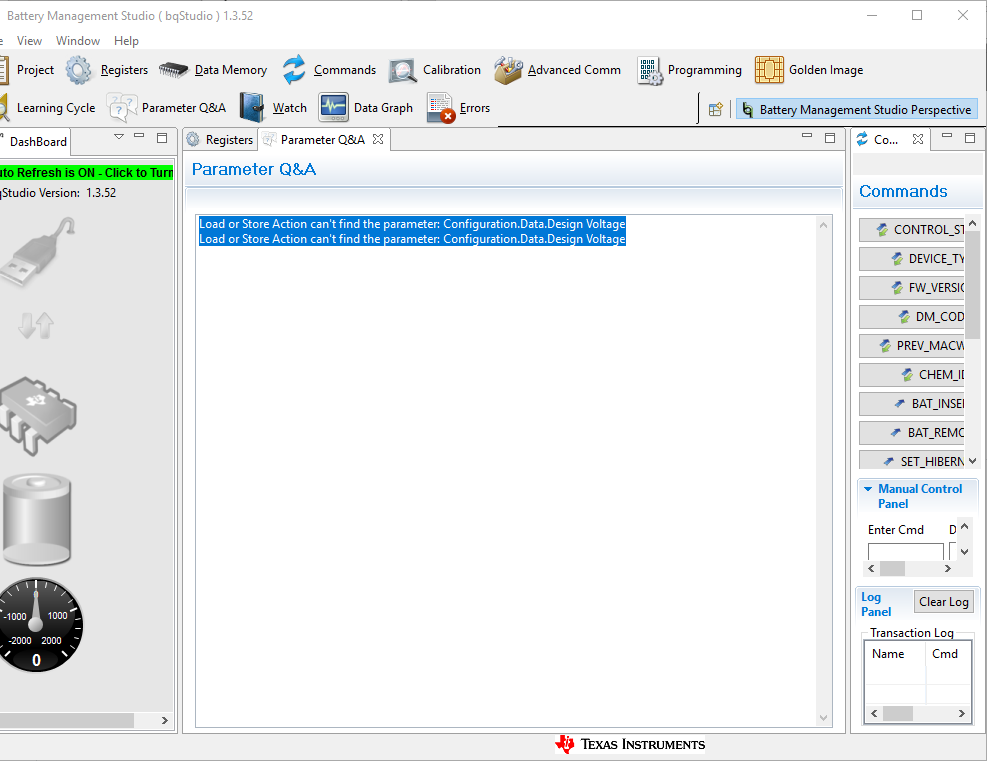Click the Learning Cycle toolbar item
The image size is (987, 761).
tap(48, 108)
